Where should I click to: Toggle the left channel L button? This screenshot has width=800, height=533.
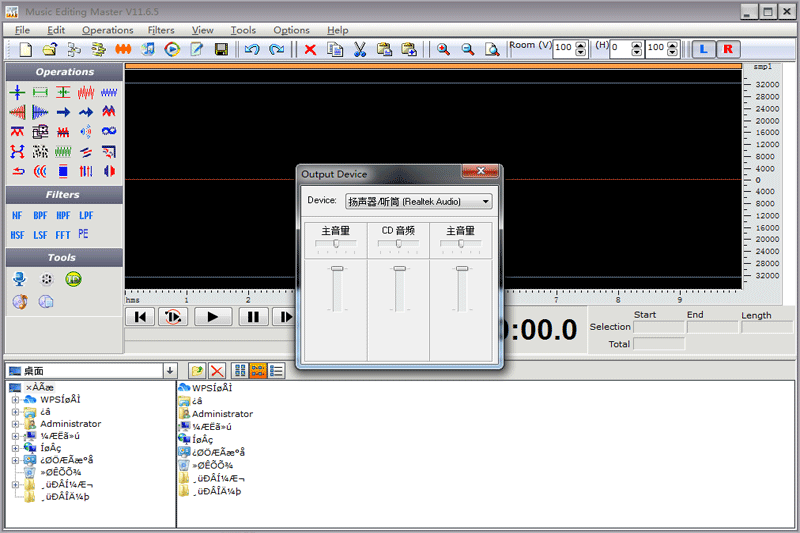point(704,49)
